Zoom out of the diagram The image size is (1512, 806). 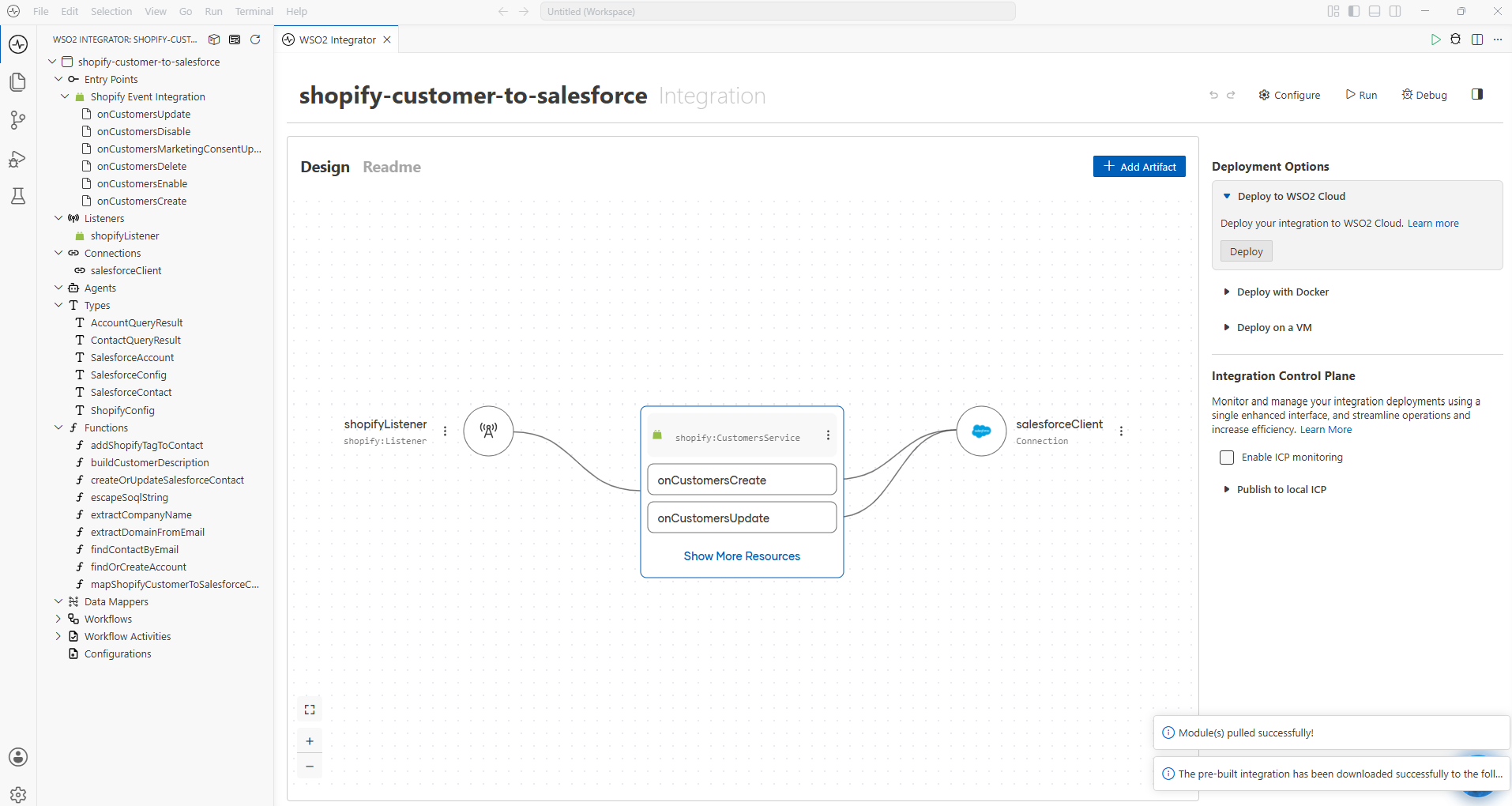pyautogui.click(x=310, y=766)
